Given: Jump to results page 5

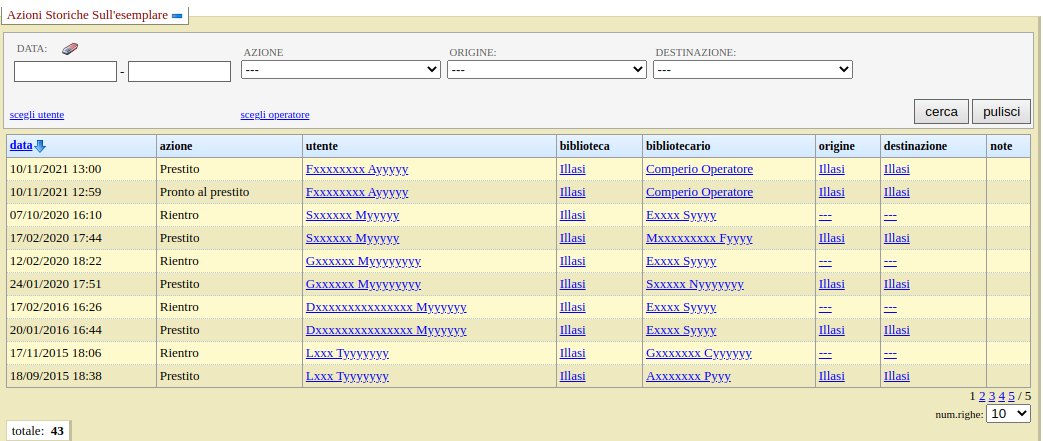Looking at the screenshot, I should 1012,396.
